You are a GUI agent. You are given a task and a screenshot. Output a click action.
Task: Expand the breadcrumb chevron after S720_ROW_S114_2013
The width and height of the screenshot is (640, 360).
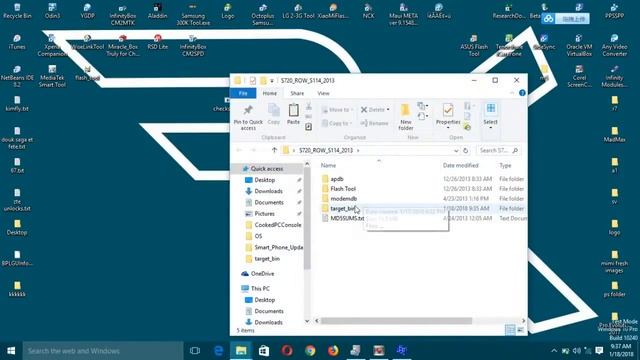pos(358,151)
